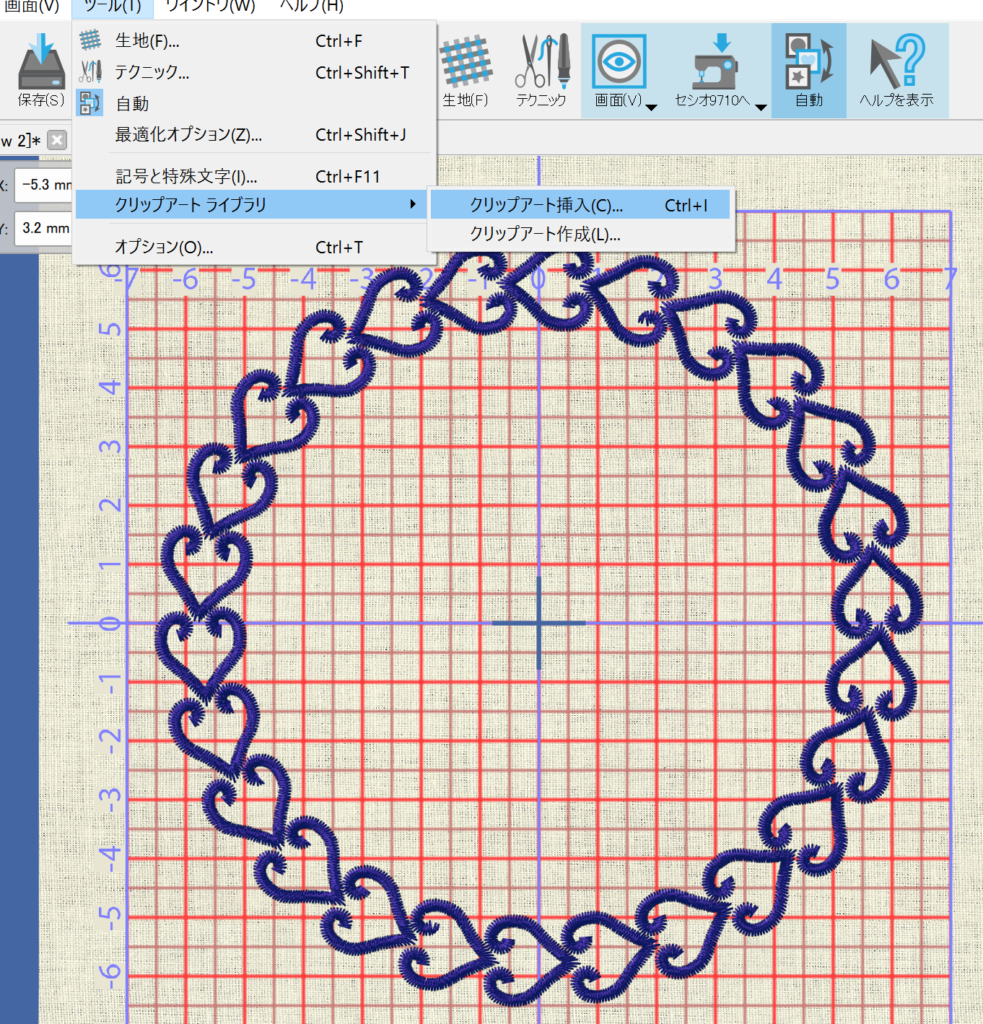Click the X coordinate field showing -5.3 mm
Screen dimensions: 983x1024
[x=45, y=185]
